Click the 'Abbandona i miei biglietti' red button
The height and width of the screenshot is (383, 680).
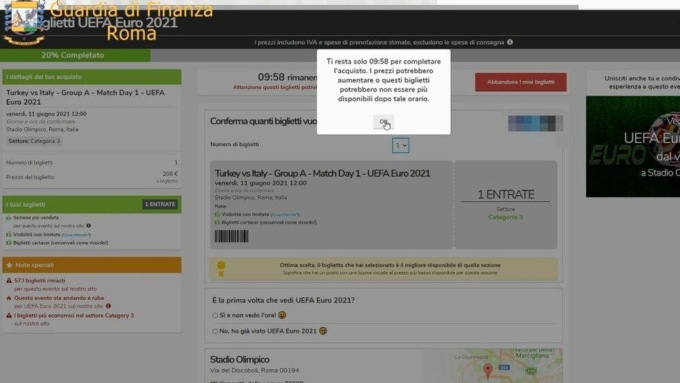click(x=520, y=82)
